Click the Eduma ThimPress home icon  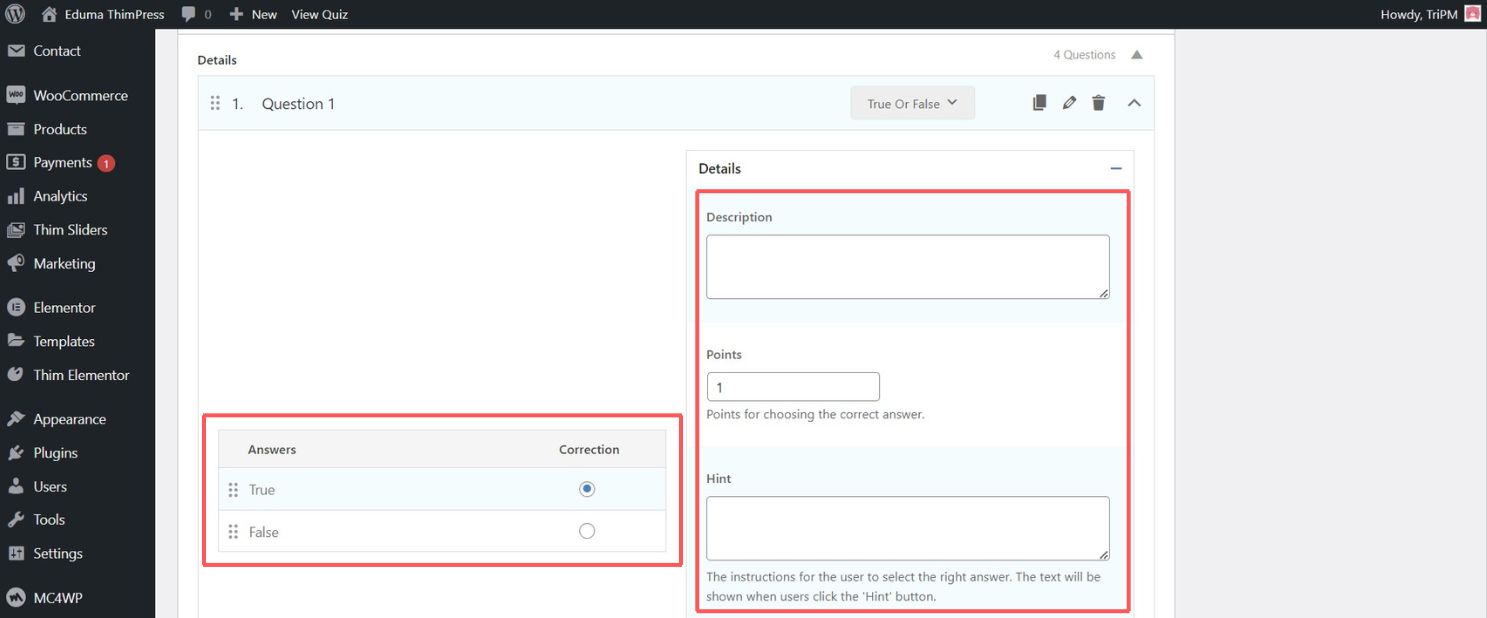click(x=50, y=14)
